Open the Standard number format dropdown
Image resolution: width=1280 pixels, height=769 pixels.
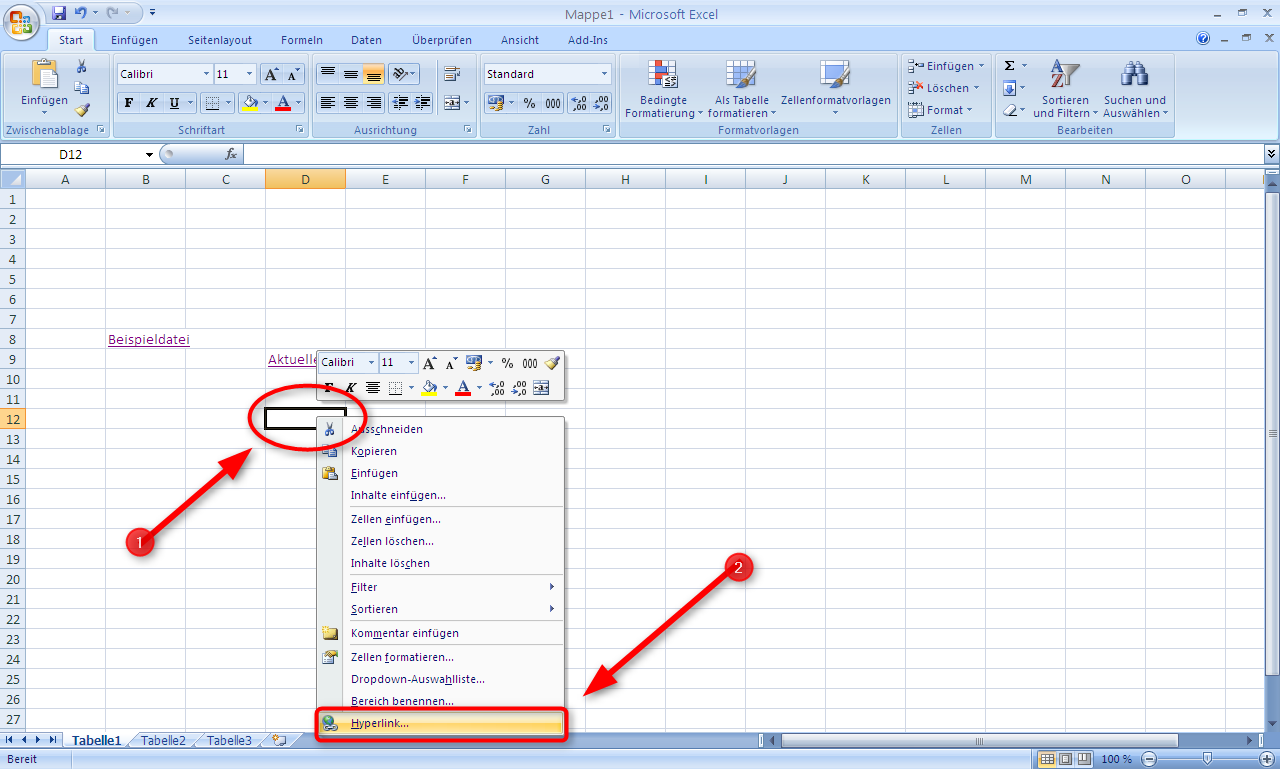tap(605, 74)
